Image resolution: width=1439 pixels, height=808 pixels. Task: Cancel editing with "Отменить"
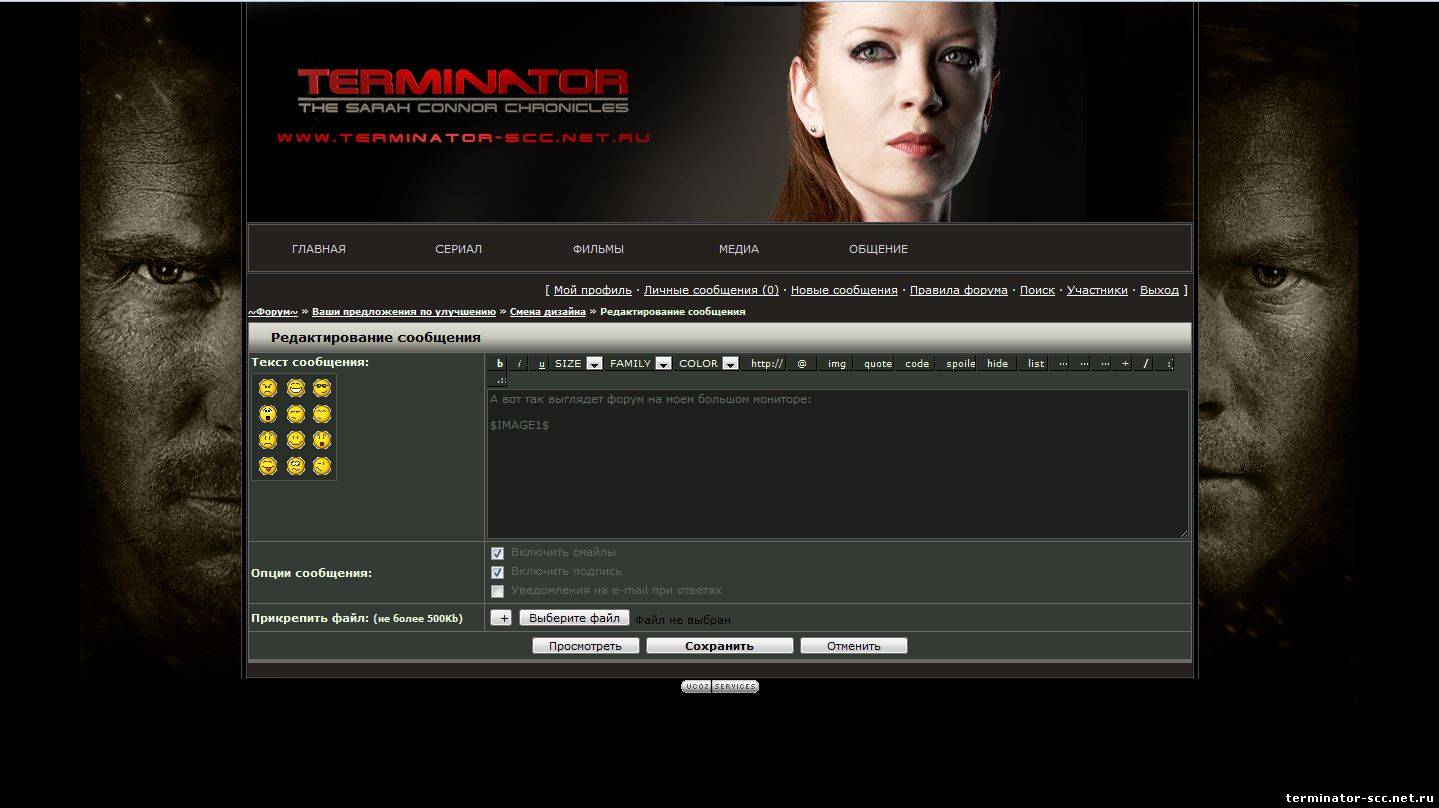coord(853,646)
